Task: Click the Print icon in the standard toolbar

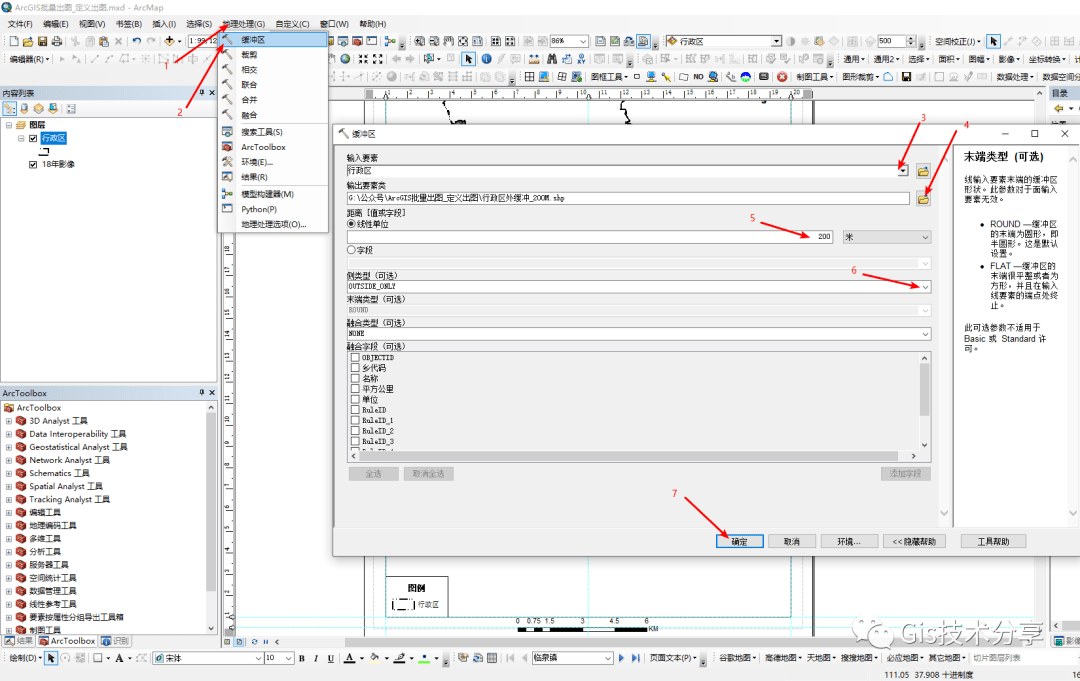Action: click(57, 41)
